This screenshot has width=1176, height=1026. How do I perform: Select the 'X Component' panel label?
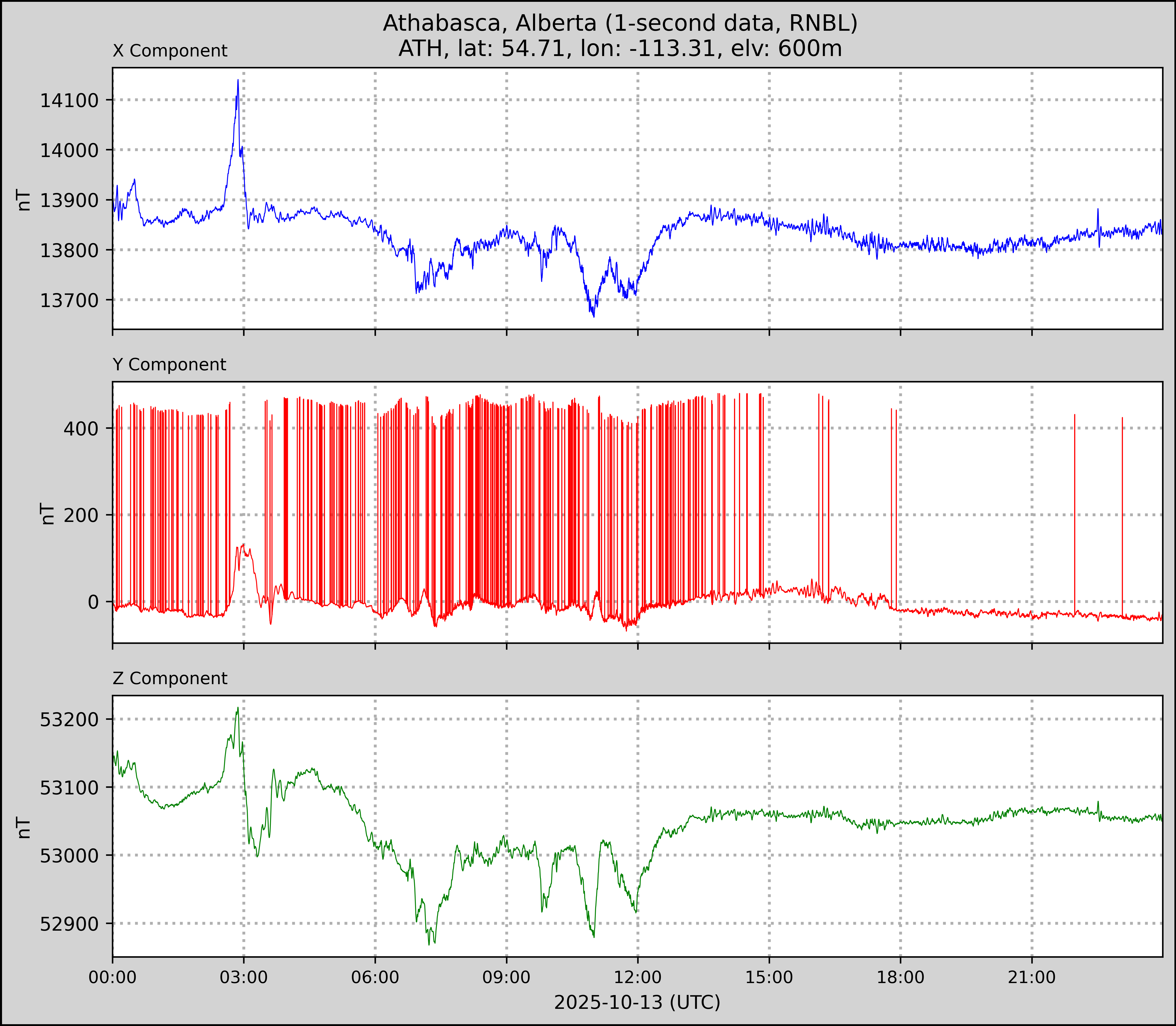coord(170,51)
